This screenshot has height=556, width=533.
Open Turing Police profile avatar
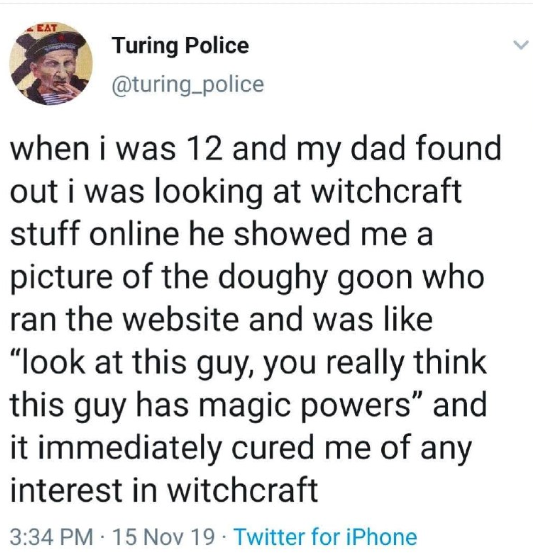[x=50, y=65]
